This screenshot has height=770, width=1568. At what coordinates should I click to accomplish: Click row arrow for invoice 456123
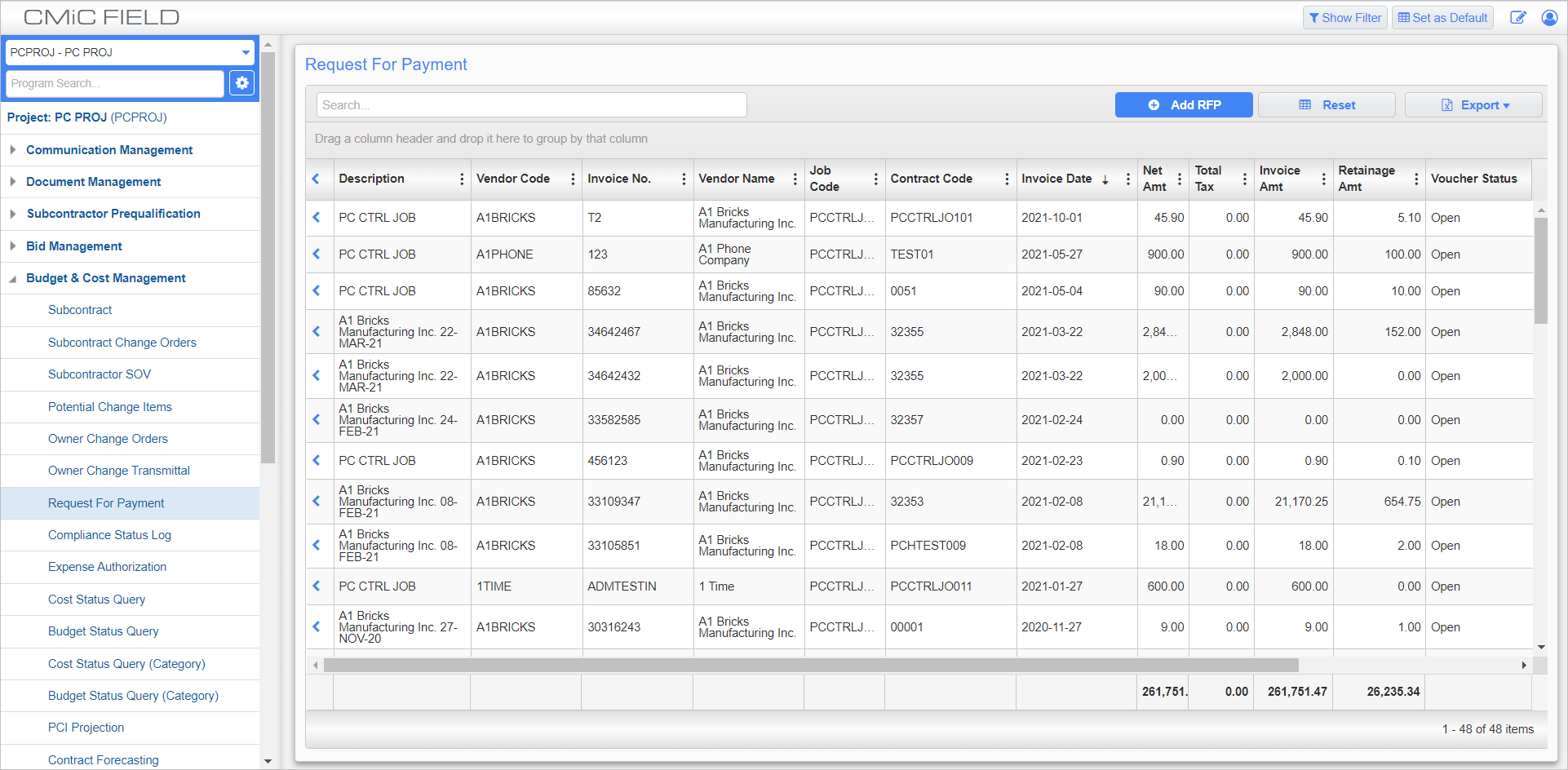[x=317, y=460]
